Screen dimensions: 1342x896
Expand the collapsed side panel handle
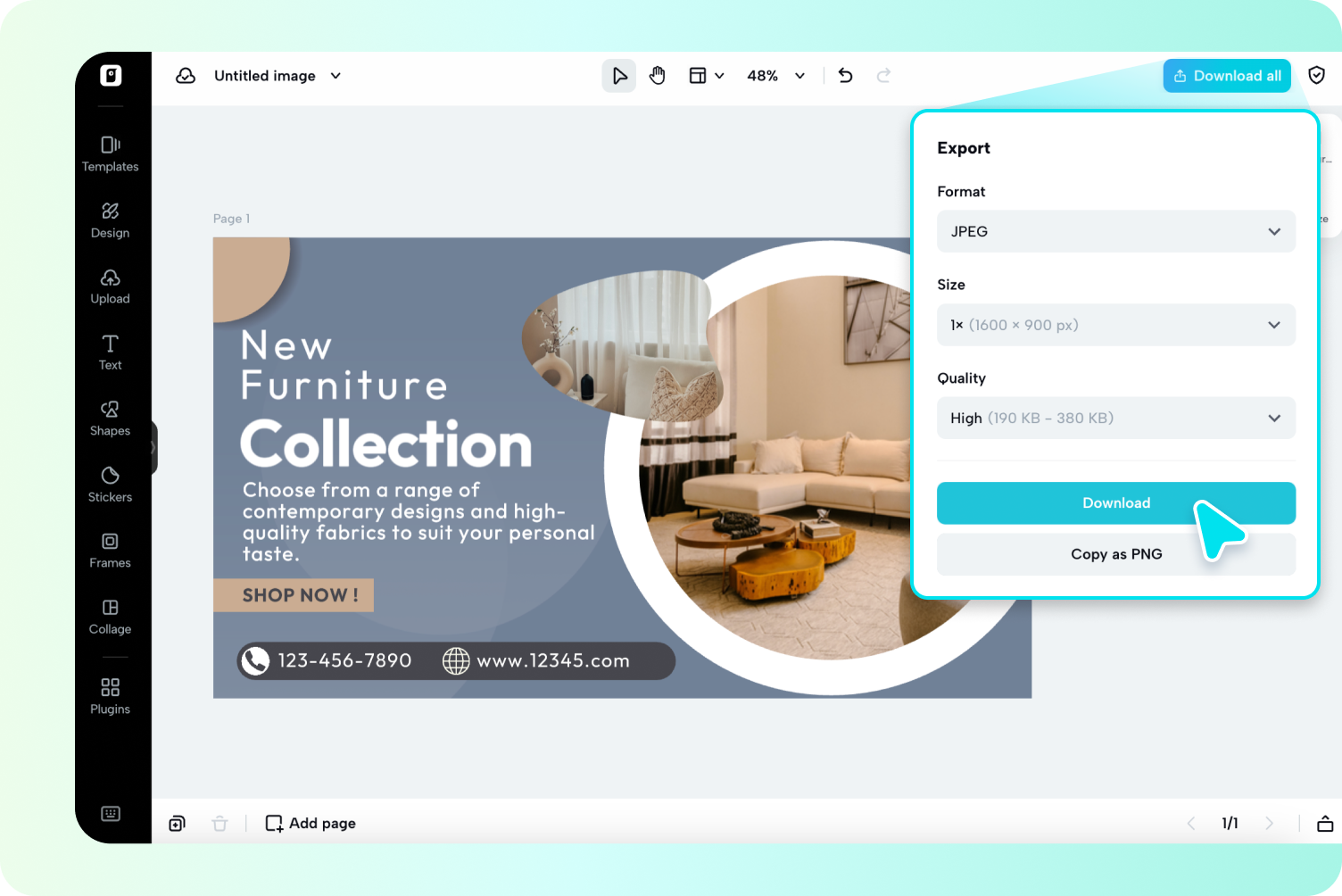point(153,447)
